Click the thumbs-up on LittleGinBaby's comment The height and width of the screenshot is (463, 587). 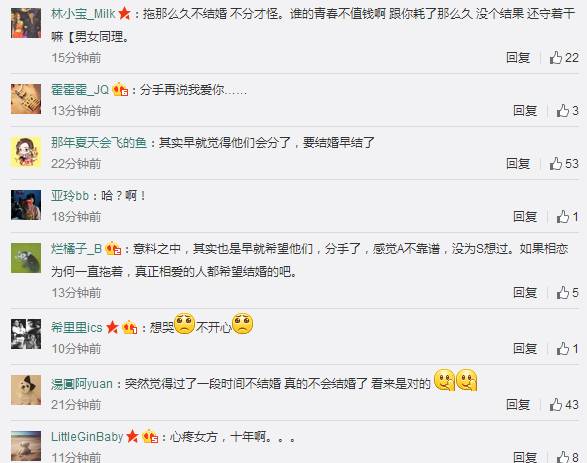(x=567, y=457)
